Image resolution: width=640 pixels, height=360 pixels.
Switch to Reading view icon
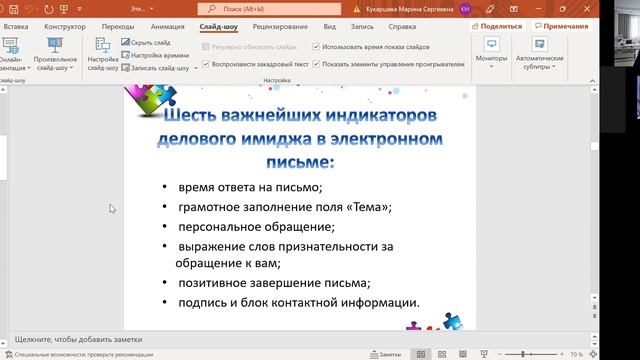point(463,354)
